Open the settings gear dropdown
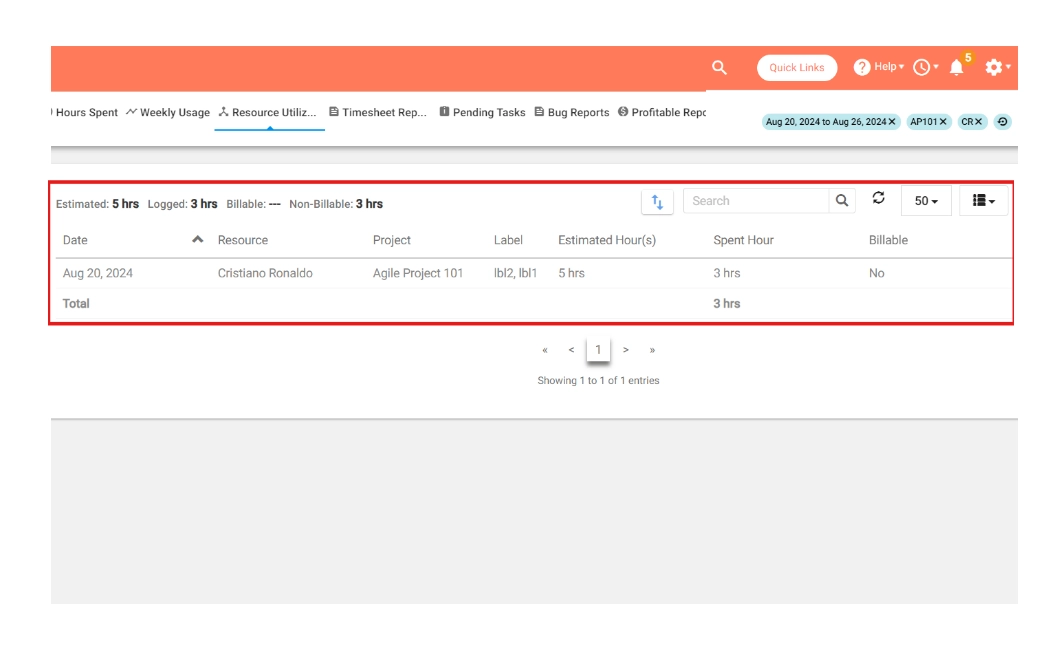 [997, 68]
